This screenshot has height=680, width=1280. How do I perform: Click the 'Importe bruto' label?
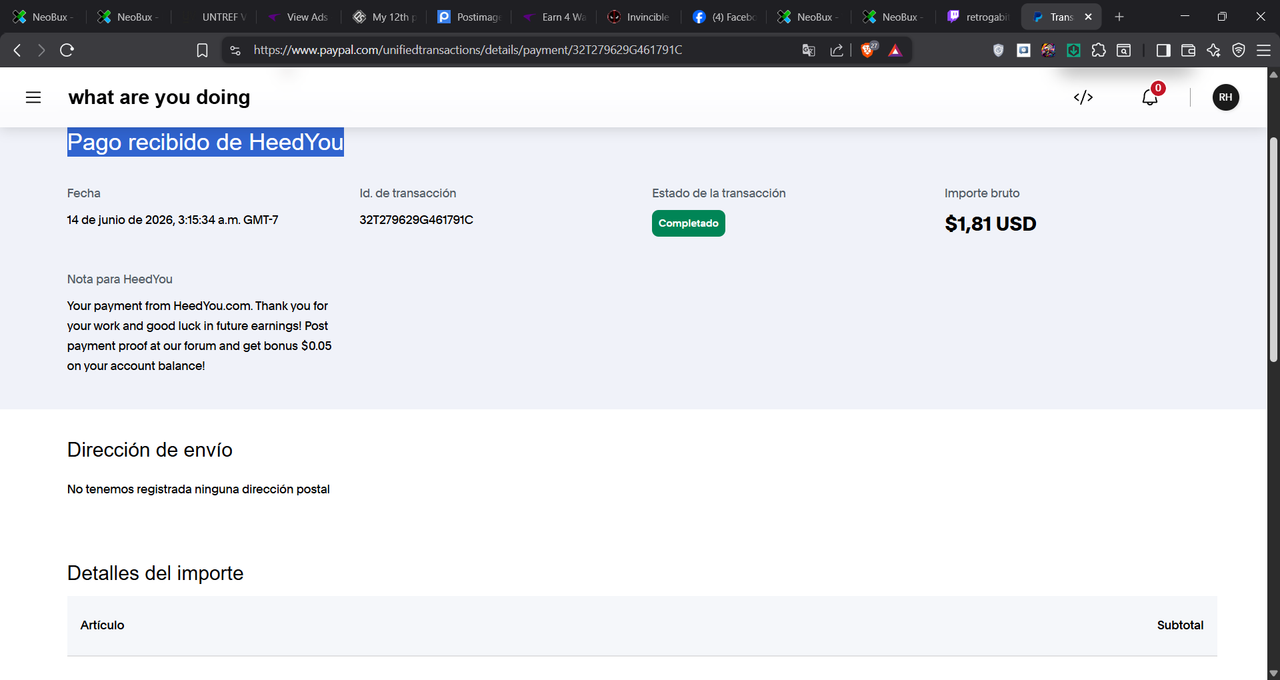point(982,193)
